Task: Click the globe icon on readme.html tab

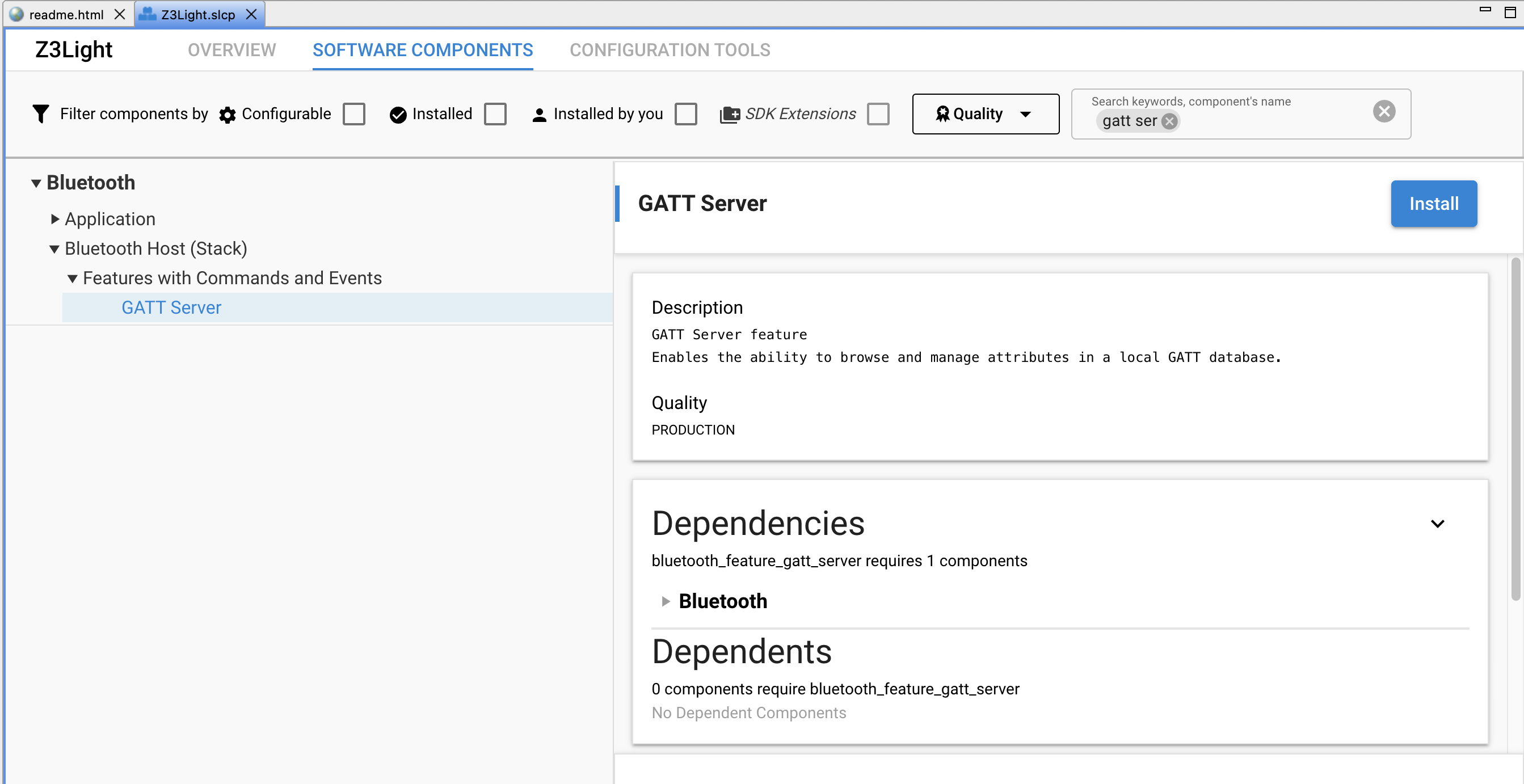Action: click(15, 14)
